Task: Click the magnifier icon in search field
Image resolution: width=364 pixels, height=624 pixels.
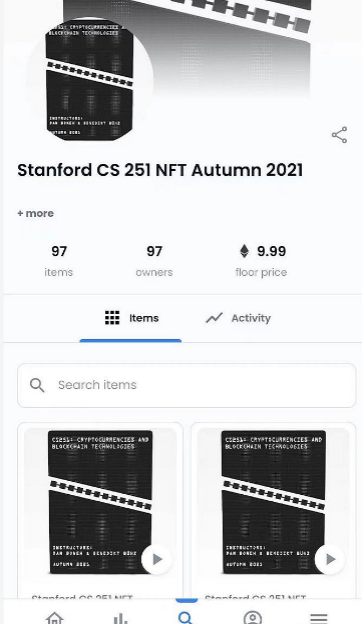Action: pyautogui.click(x=37, y=385)
